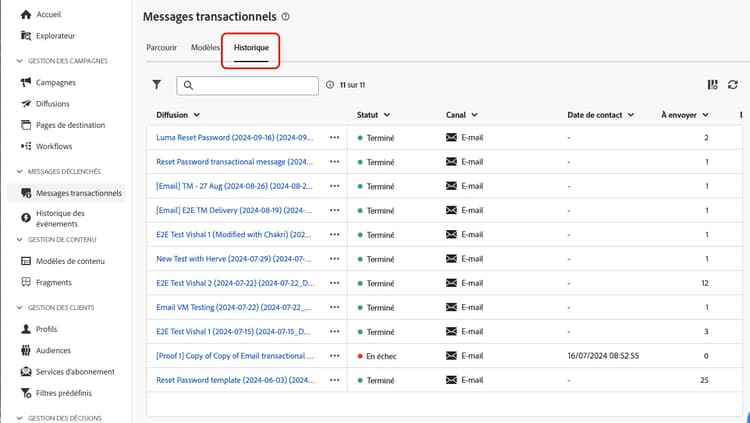The width and height of the screenshot is (750, 423).
Task: Collapse the Gestion des campagnes section
Action: (20, 61)
